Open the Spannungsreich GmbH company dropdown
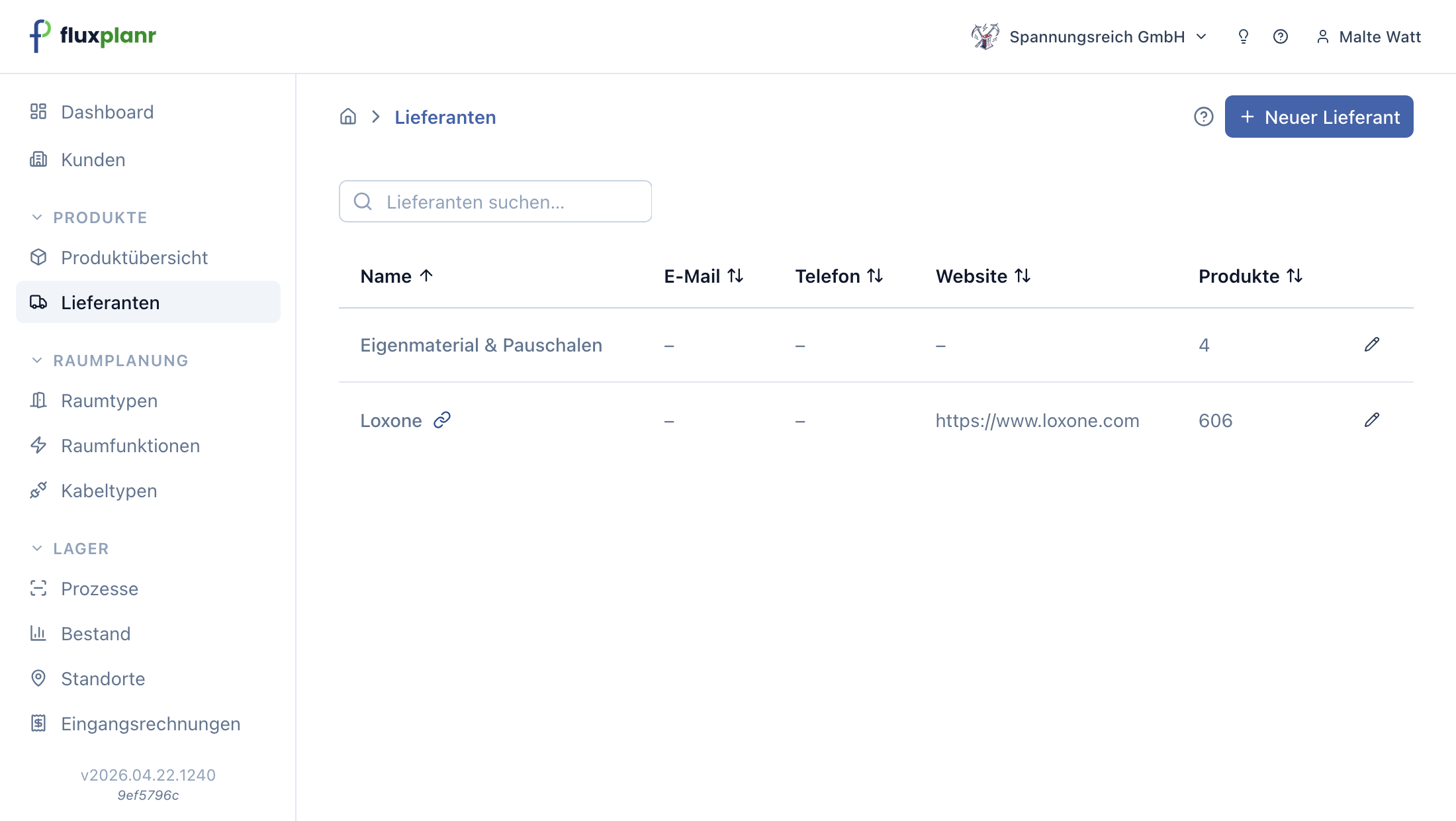Image resolution: width=1456 pixels, height=821 pixels. [x=1089, y=37]
